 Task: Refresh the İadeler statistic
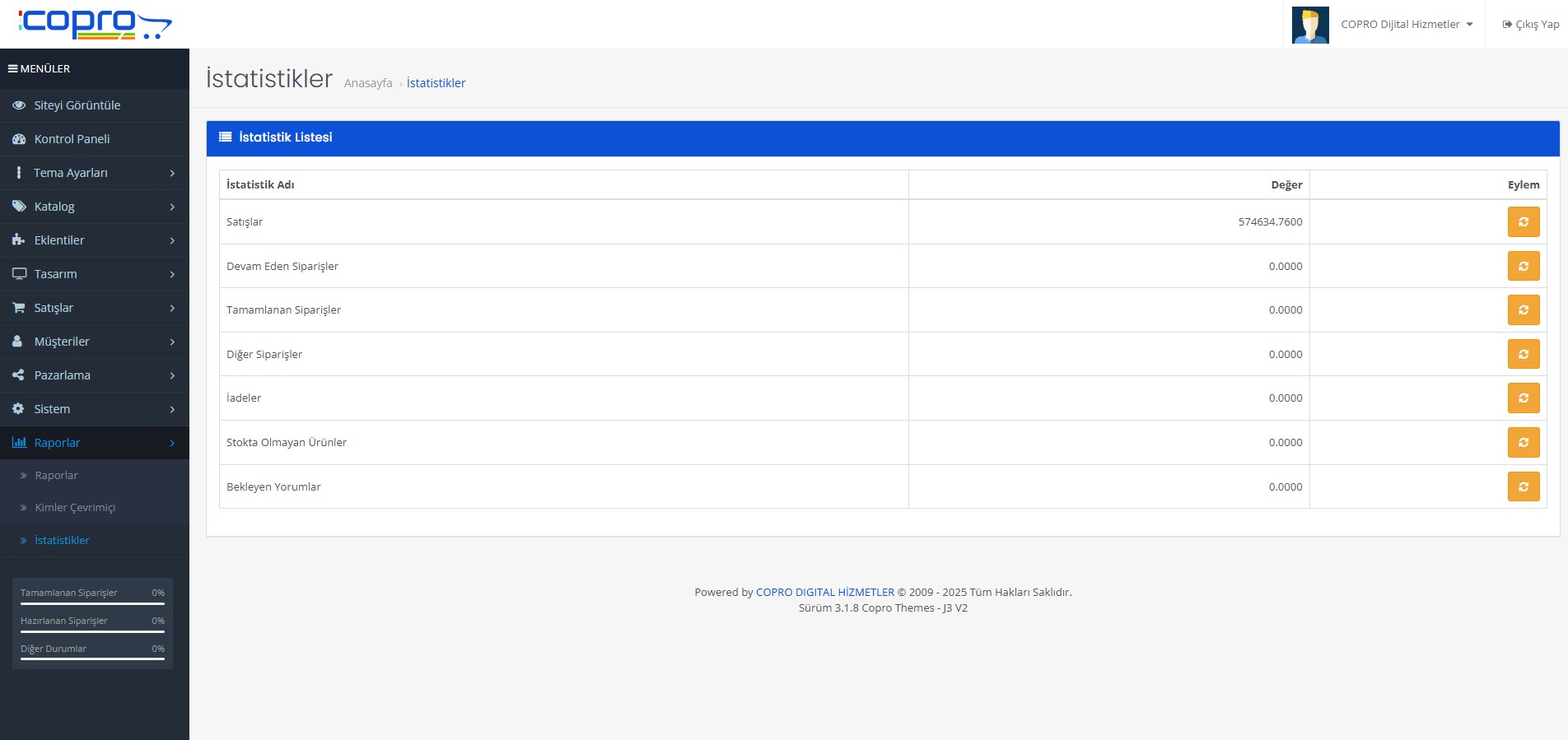1523,398
